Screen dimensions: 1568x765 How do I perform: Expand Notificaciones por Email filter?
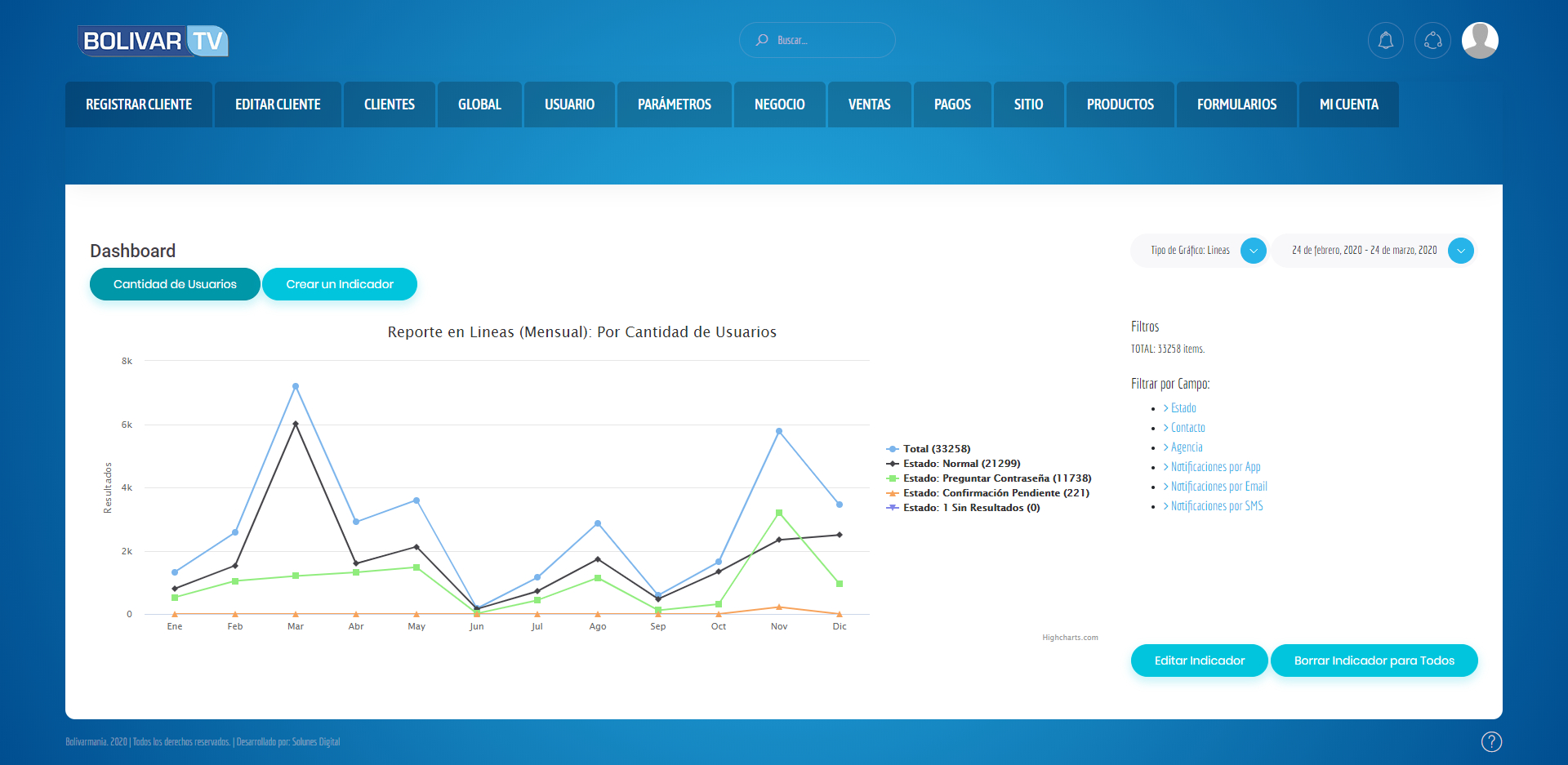coord(1215,487)
